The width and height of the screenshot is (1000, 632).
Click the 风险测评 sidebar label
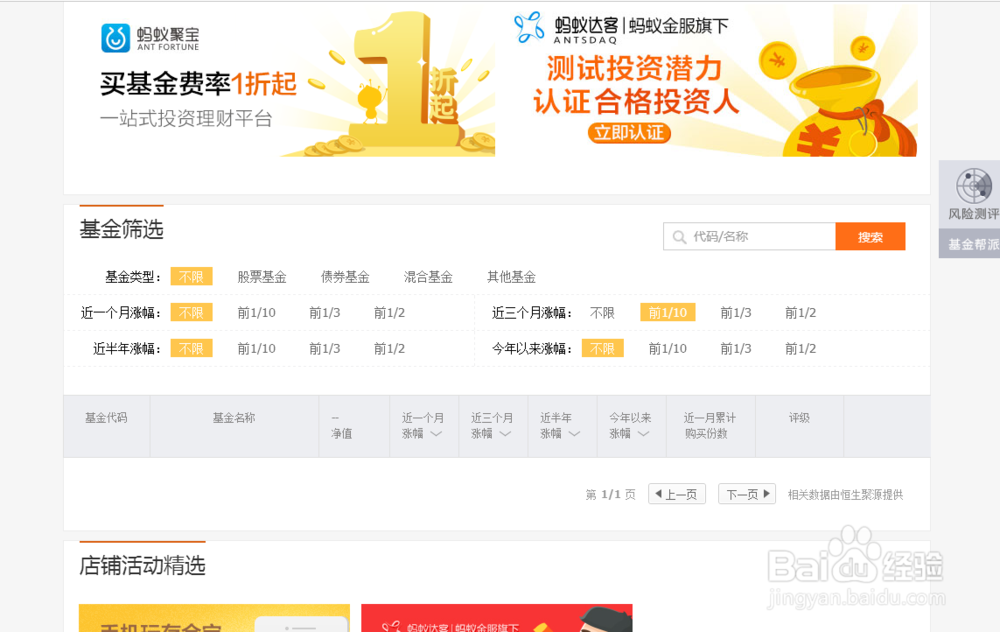tap(973, 214)
